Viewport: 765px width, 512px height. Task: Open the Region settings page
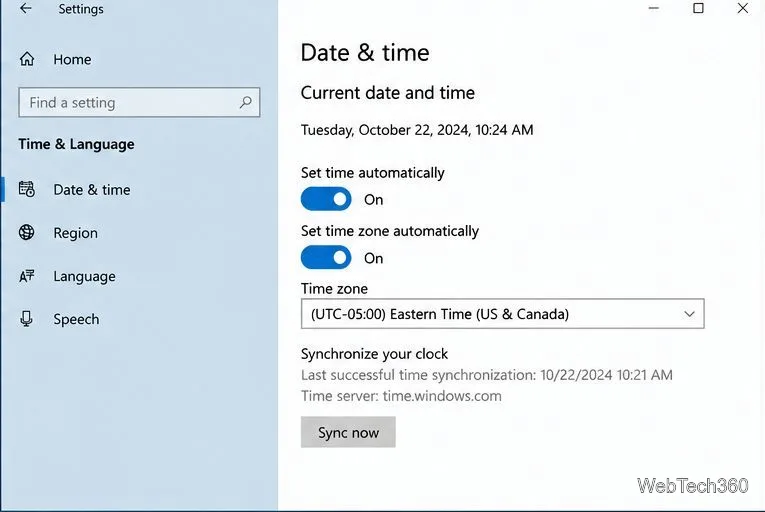tap(76, 233)
